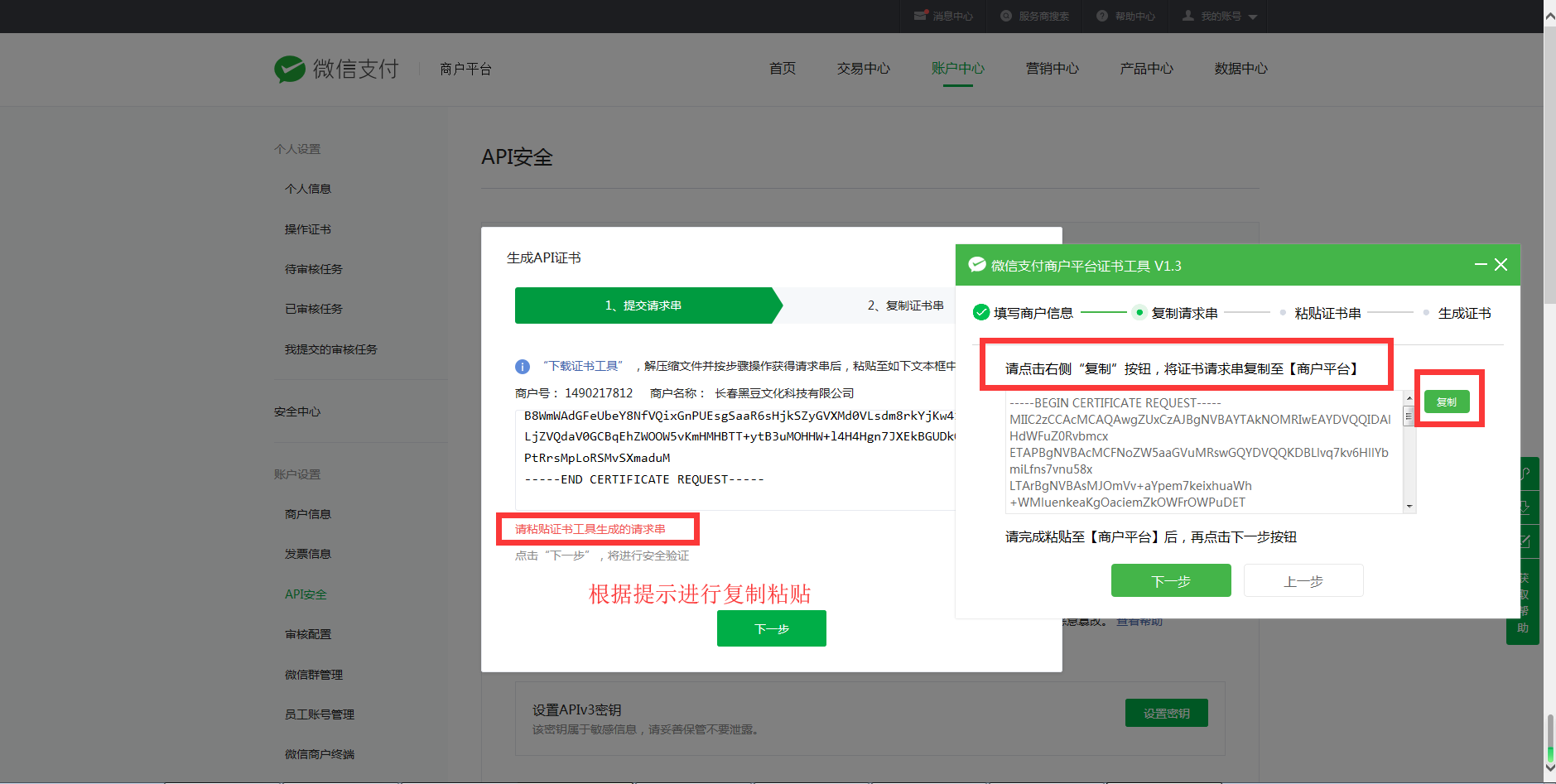Click the 复制请求串 step in the tool
Viewport: 1556px width, 784px height.
[x=1184, y=313]
